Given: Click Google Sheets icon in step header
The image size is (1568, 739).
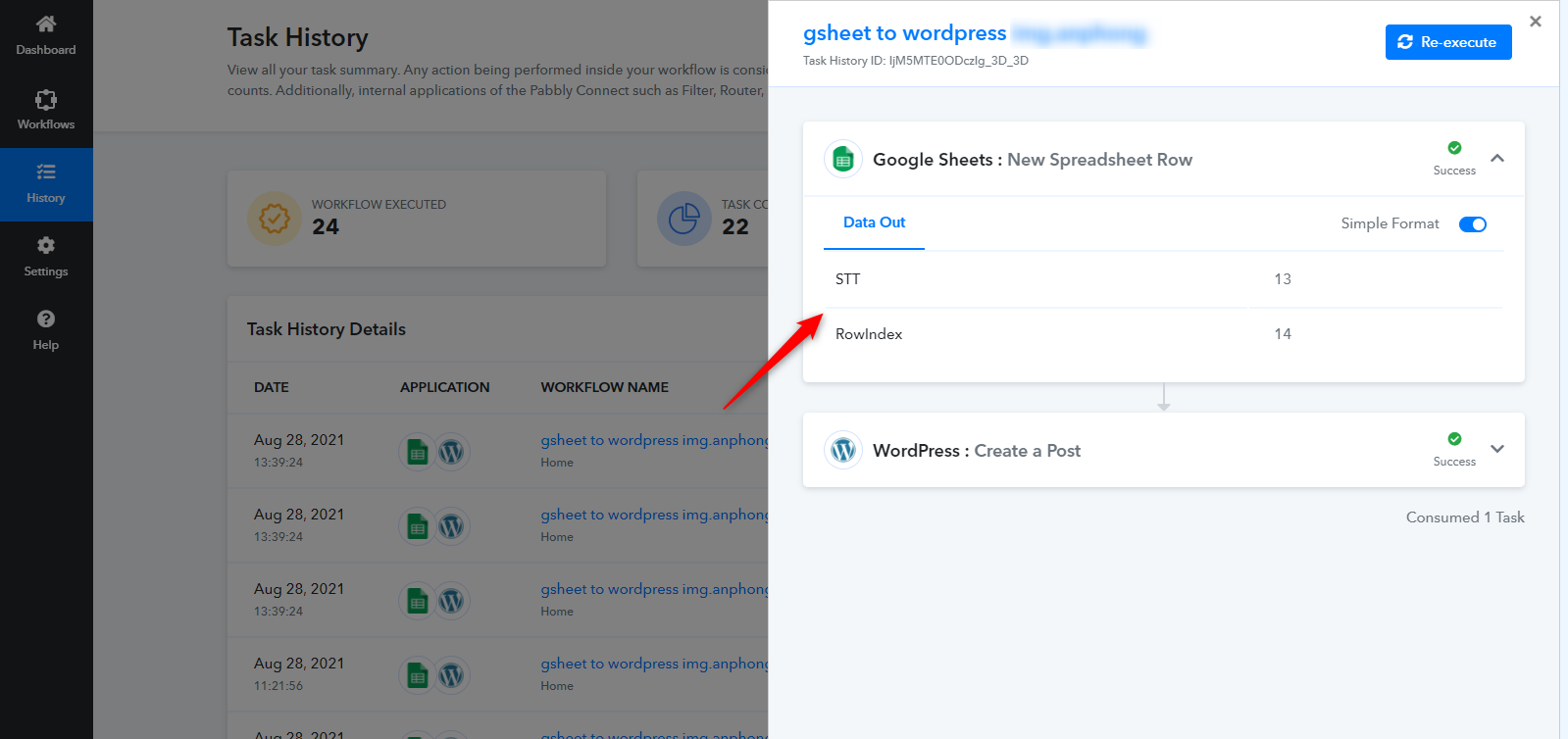Looking at the screenshot, I should [x=843, y=159].
